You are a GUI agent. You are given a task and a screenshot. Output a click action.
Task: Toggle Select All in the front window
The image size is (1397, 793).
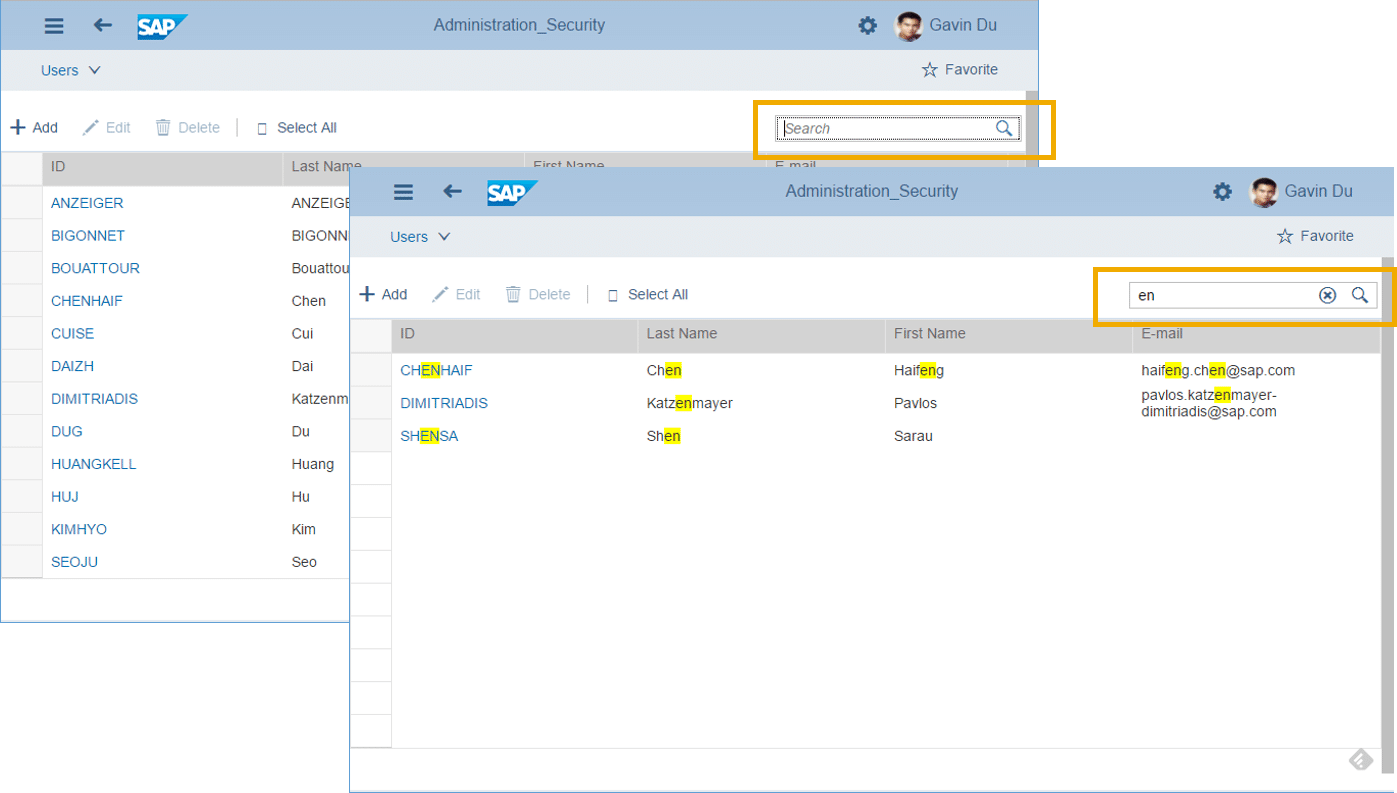point(647,295)
